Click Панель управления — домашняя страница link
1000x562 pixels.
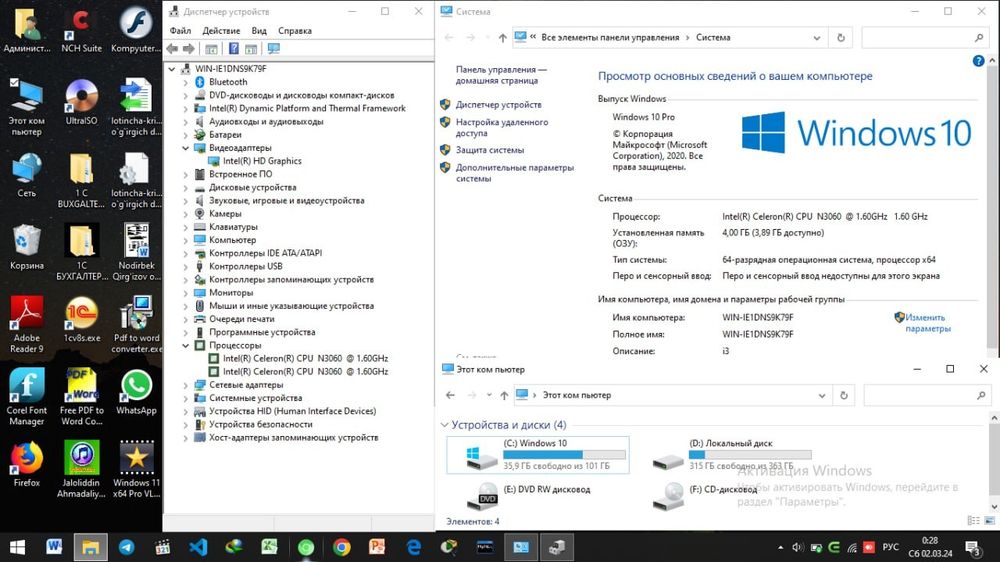(501, 75)
